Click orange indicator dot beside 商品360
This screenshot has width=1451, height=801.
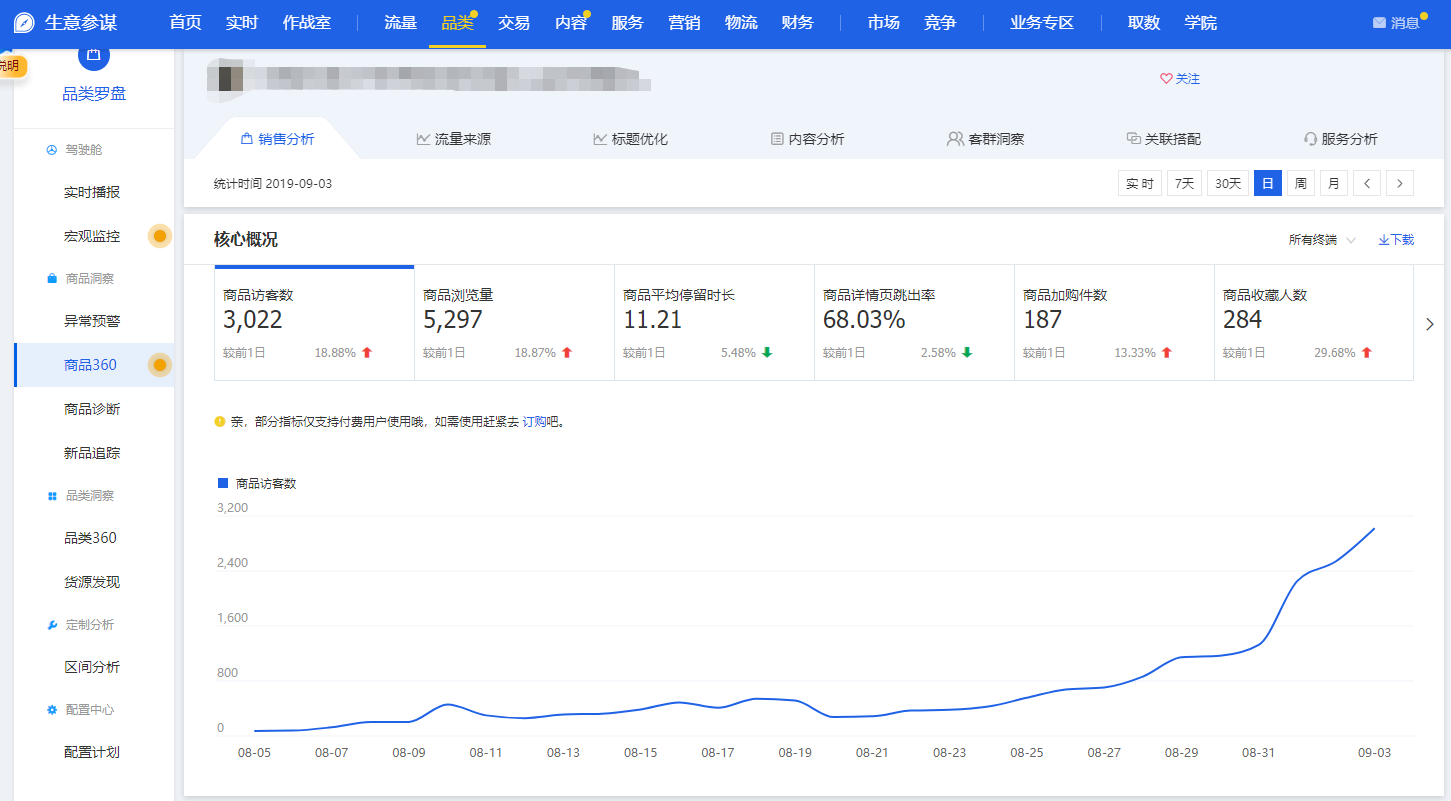coord(159,365)
